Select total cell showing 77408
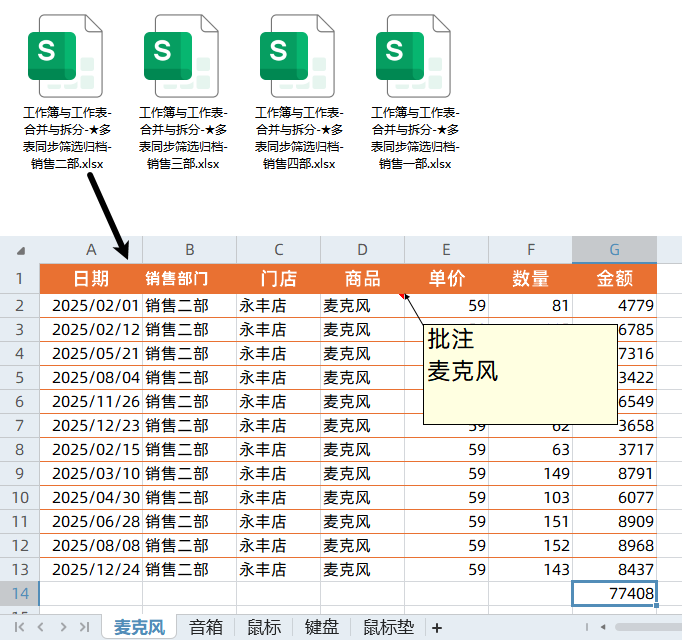The width and height of the screenshot is (682, 640). click(614, 594)
